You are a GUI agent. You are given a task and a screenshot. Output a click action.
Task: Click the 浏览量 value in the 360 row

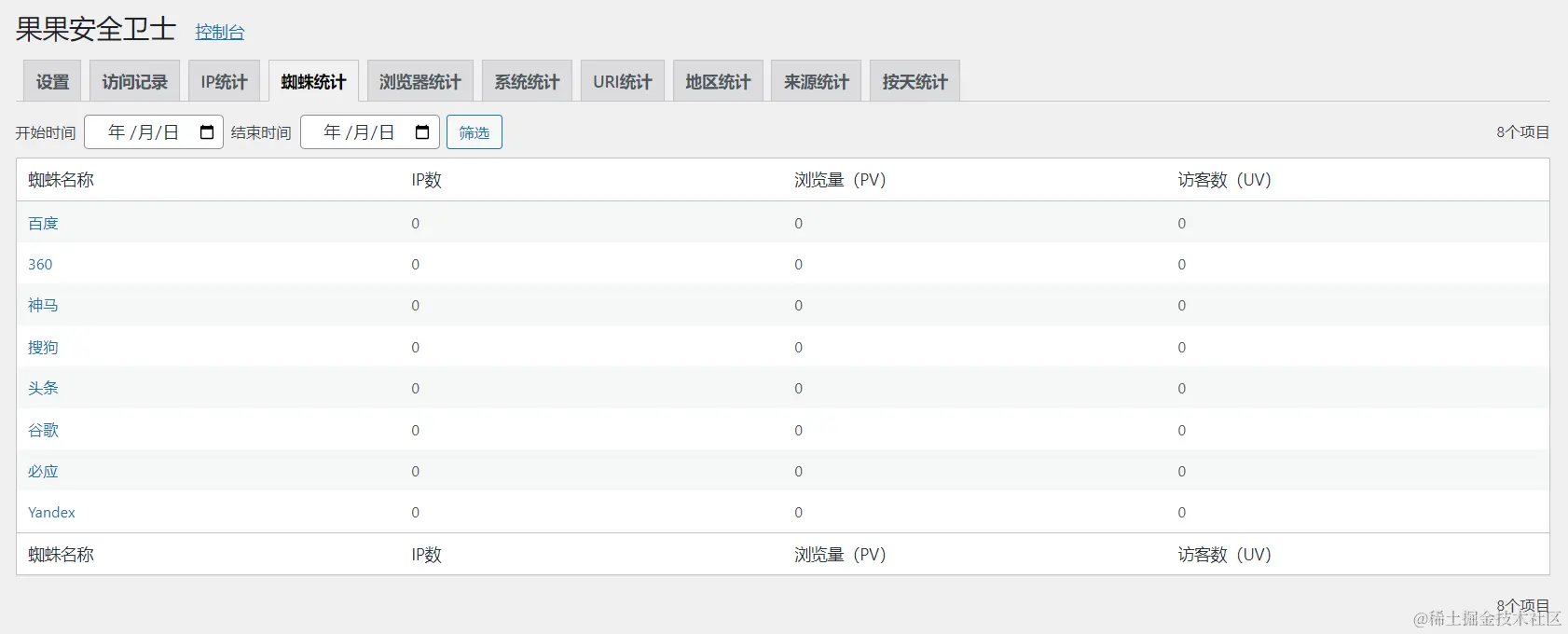coord(798,265)
